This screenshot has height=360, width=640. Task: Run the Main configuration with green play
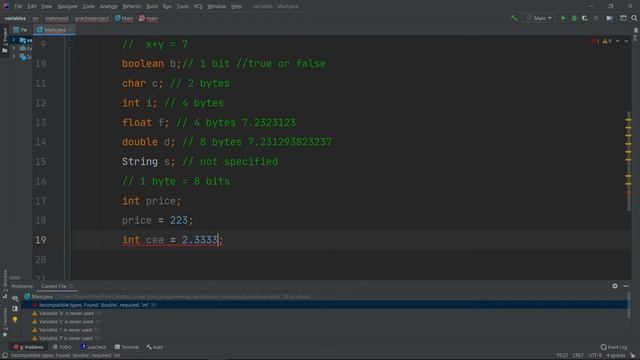click(x=563, y=18)
